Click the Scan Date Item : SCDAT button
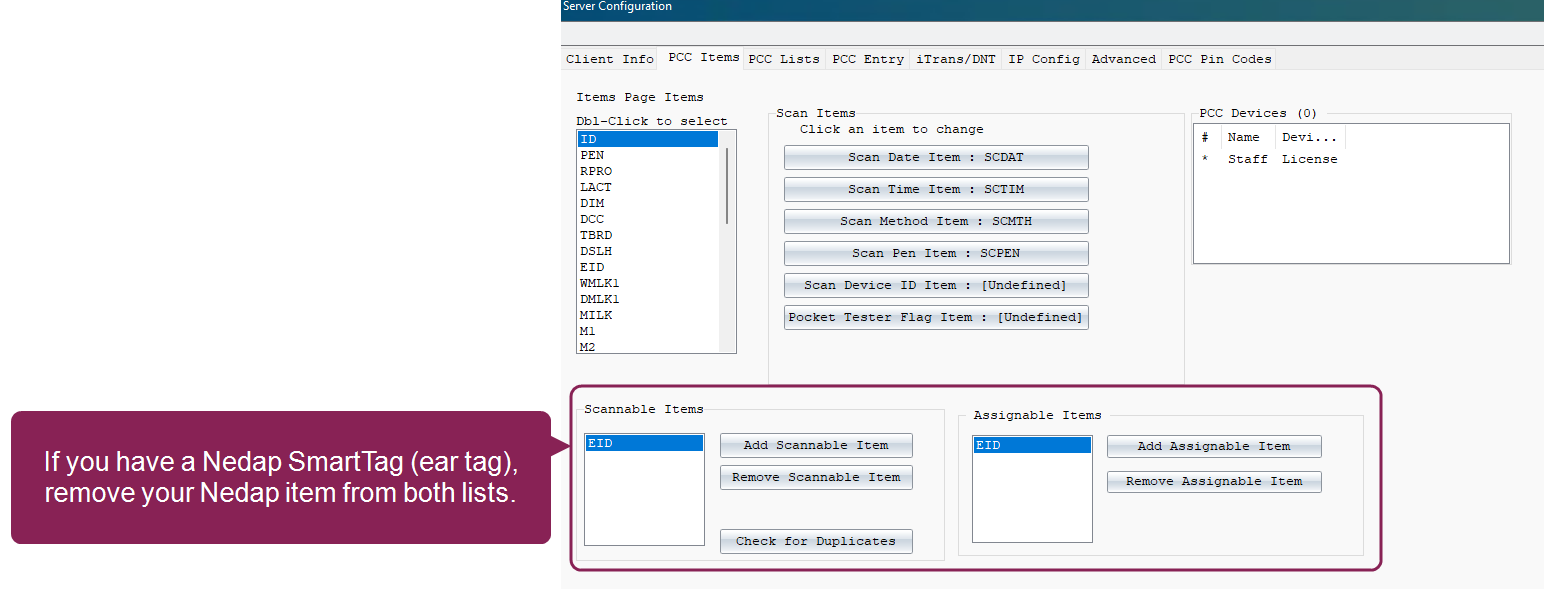This screenshot has width=1544, height=589. [x=935, y=158]
